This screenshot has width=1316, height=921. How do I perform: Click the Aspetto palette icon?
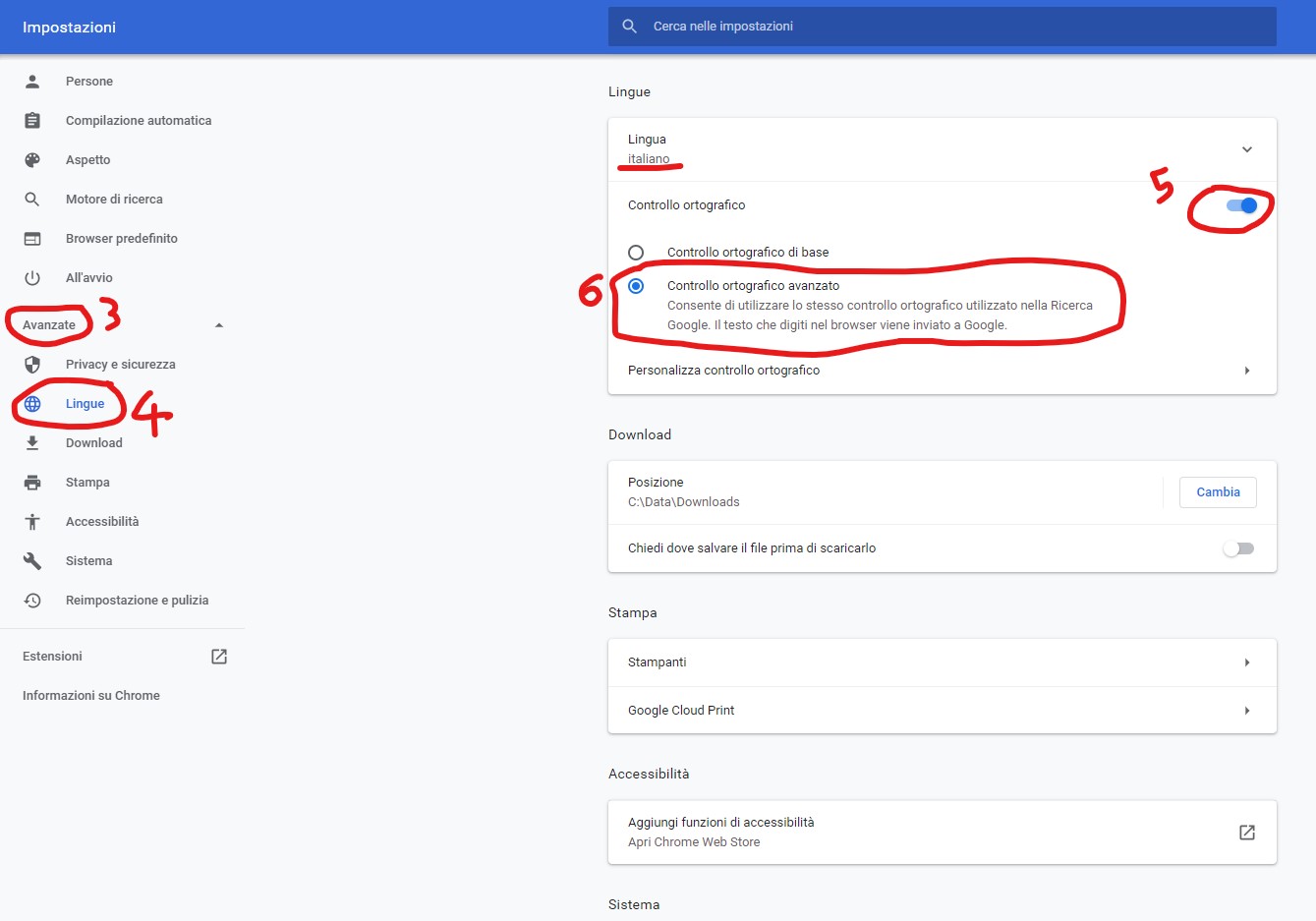32,160
